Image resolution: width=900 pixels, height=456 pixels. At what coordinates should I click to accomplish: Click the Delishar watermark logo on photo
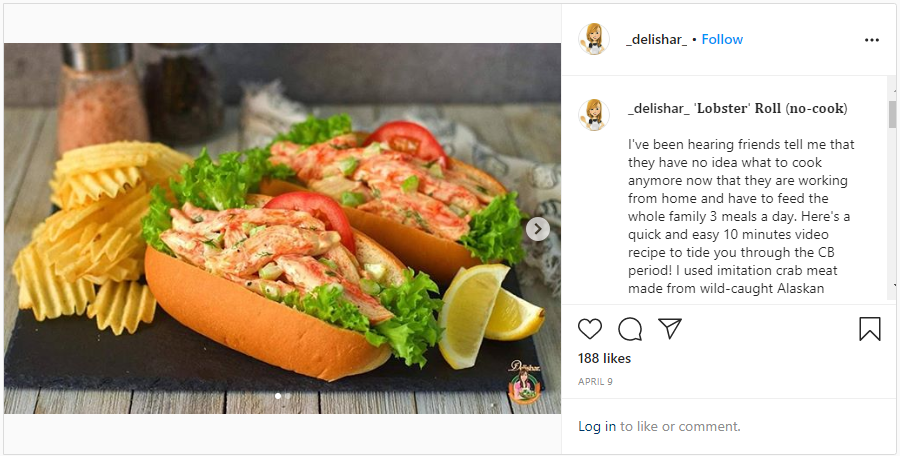click(524, 381)
